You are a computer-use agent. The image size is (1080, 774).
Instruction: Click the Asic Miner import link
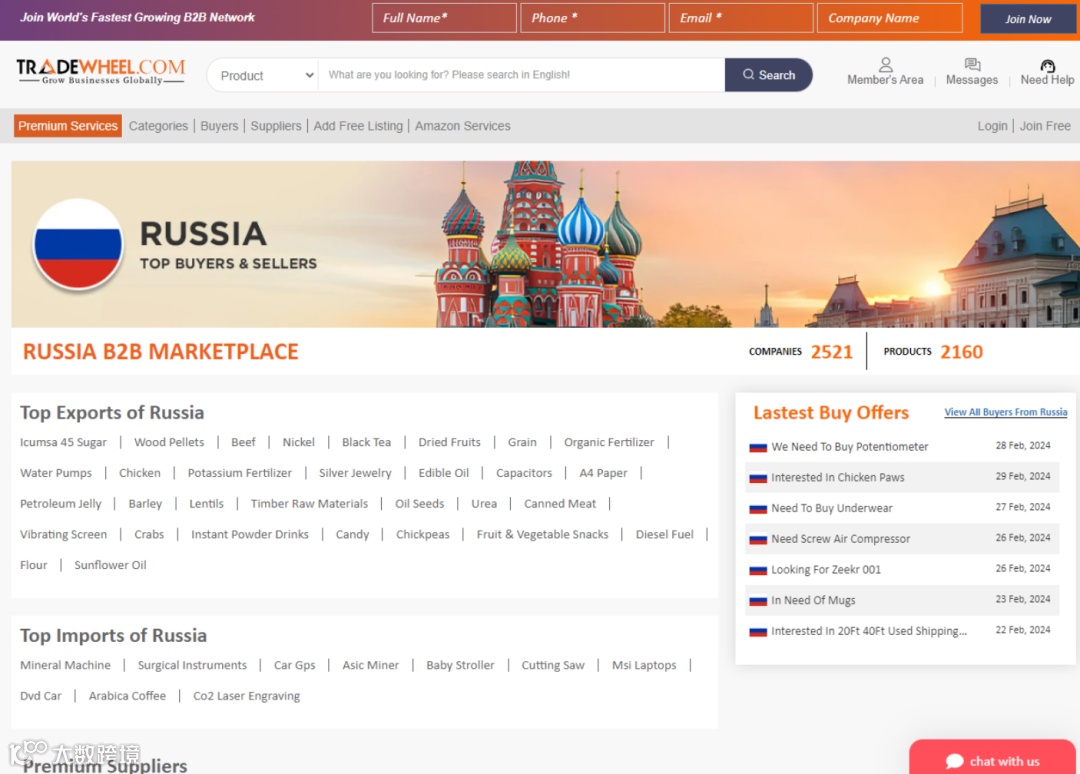tap(371, 665)
